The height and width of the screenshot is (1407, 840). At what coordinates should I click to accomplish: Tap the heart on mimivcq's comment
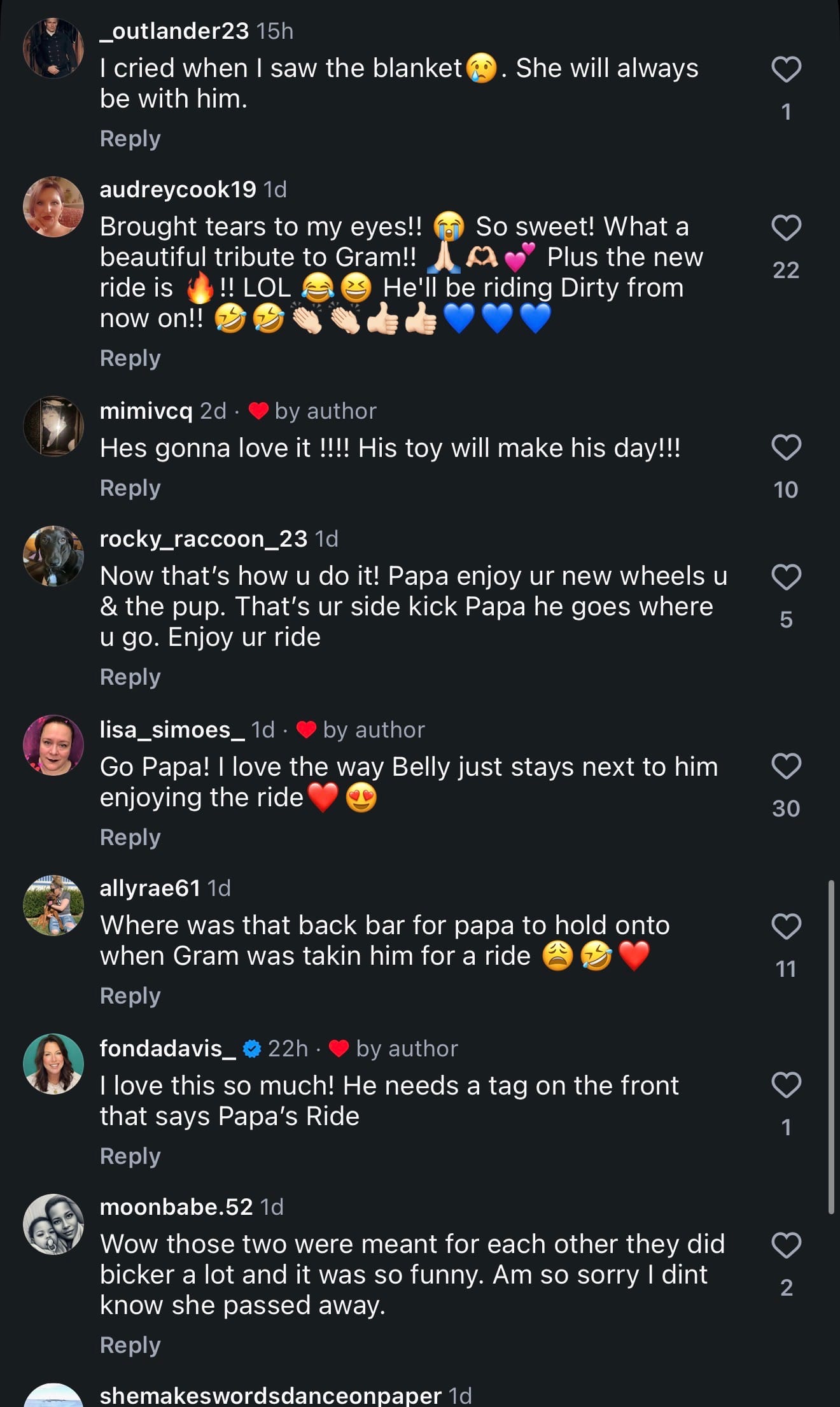[x=786, y=447]
